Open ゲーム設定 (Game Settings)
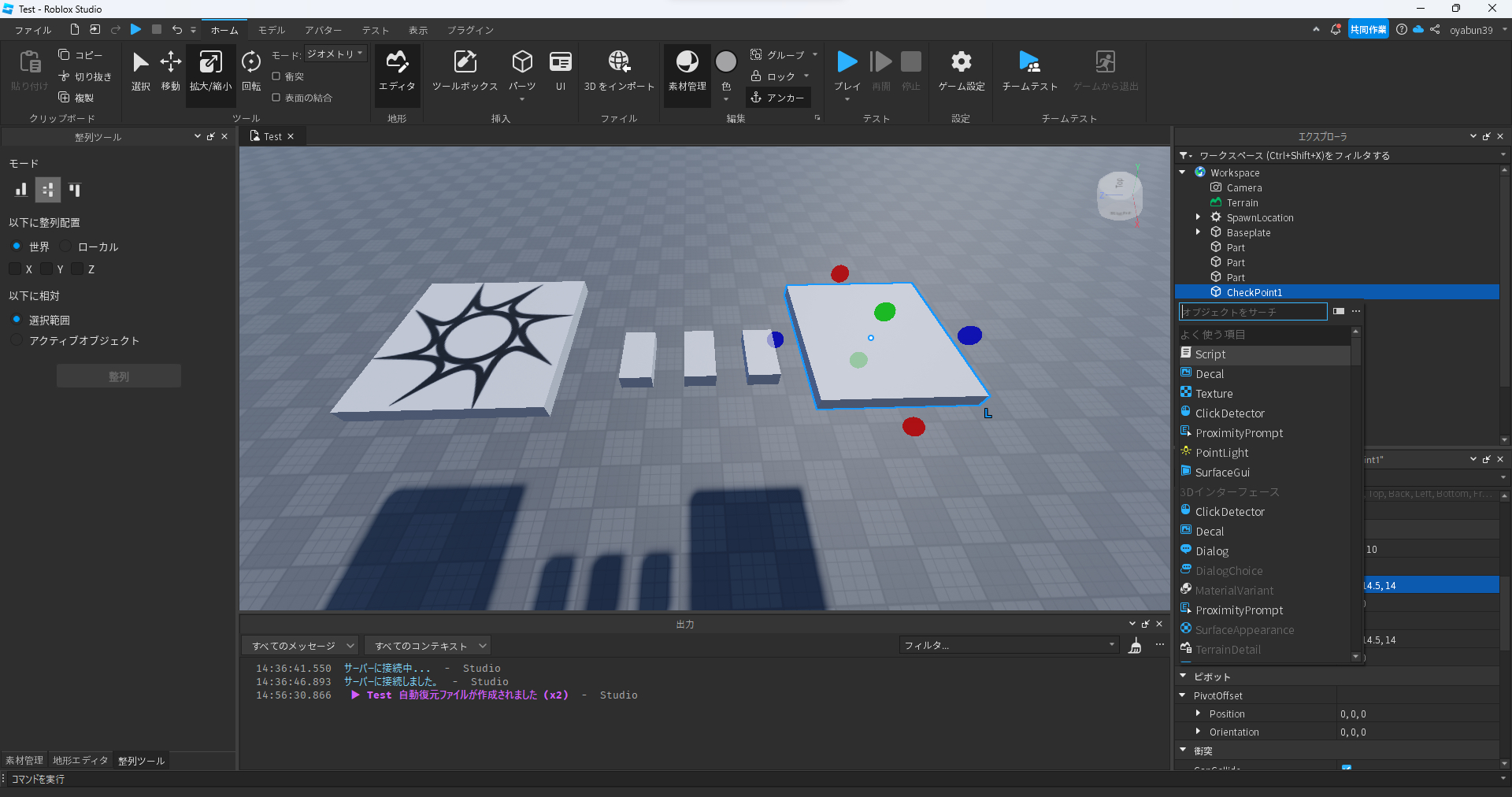Screen dimensions: 1512x797 pos(962,71)
